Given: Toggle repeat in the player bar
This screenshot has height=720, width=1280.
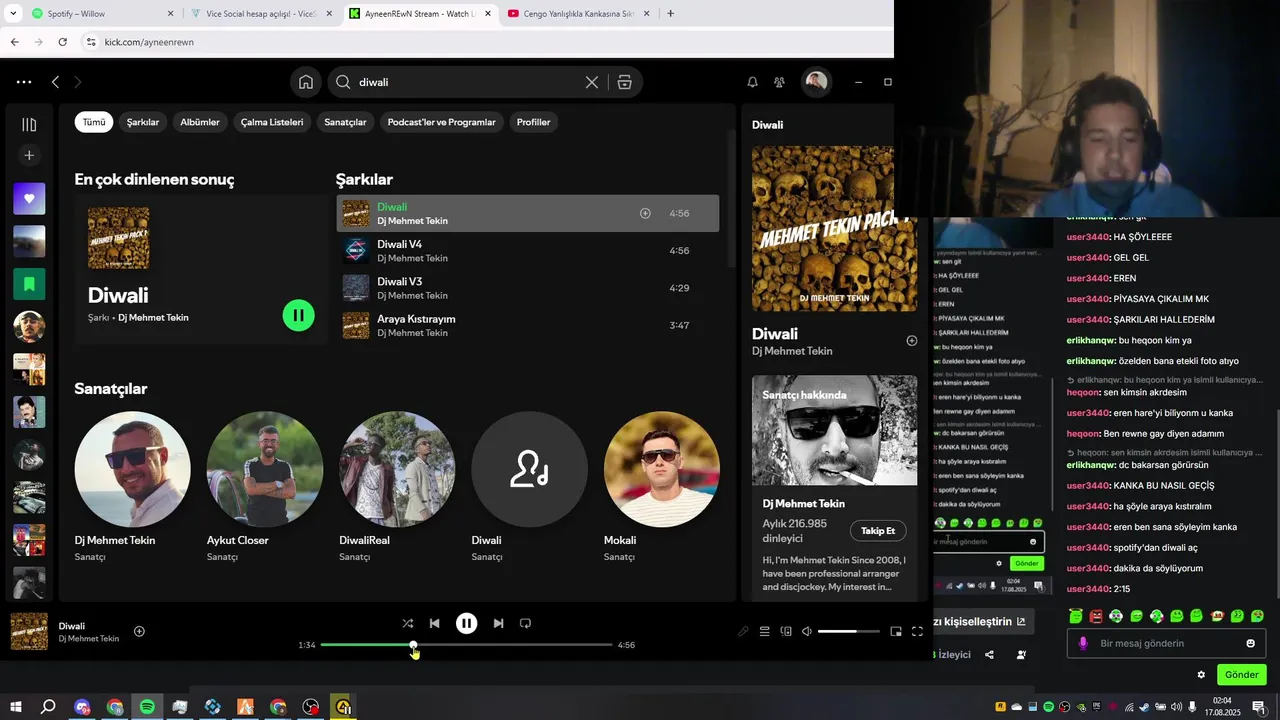Looking at the screenshot, I should pyautogui.click(x=525, y=623).
